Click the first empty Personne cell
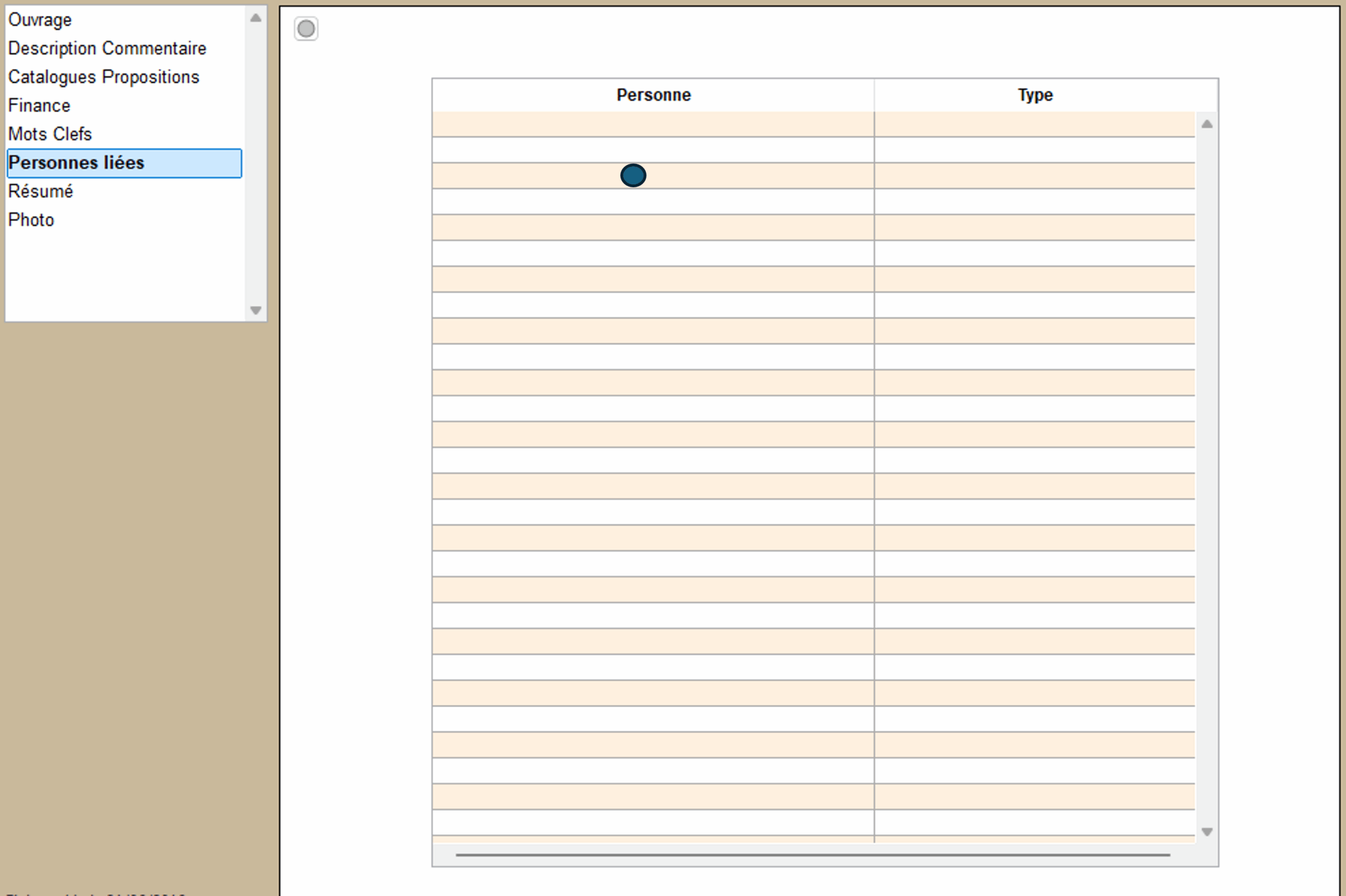Screen dimensions: 1346x896 point(652,124)
